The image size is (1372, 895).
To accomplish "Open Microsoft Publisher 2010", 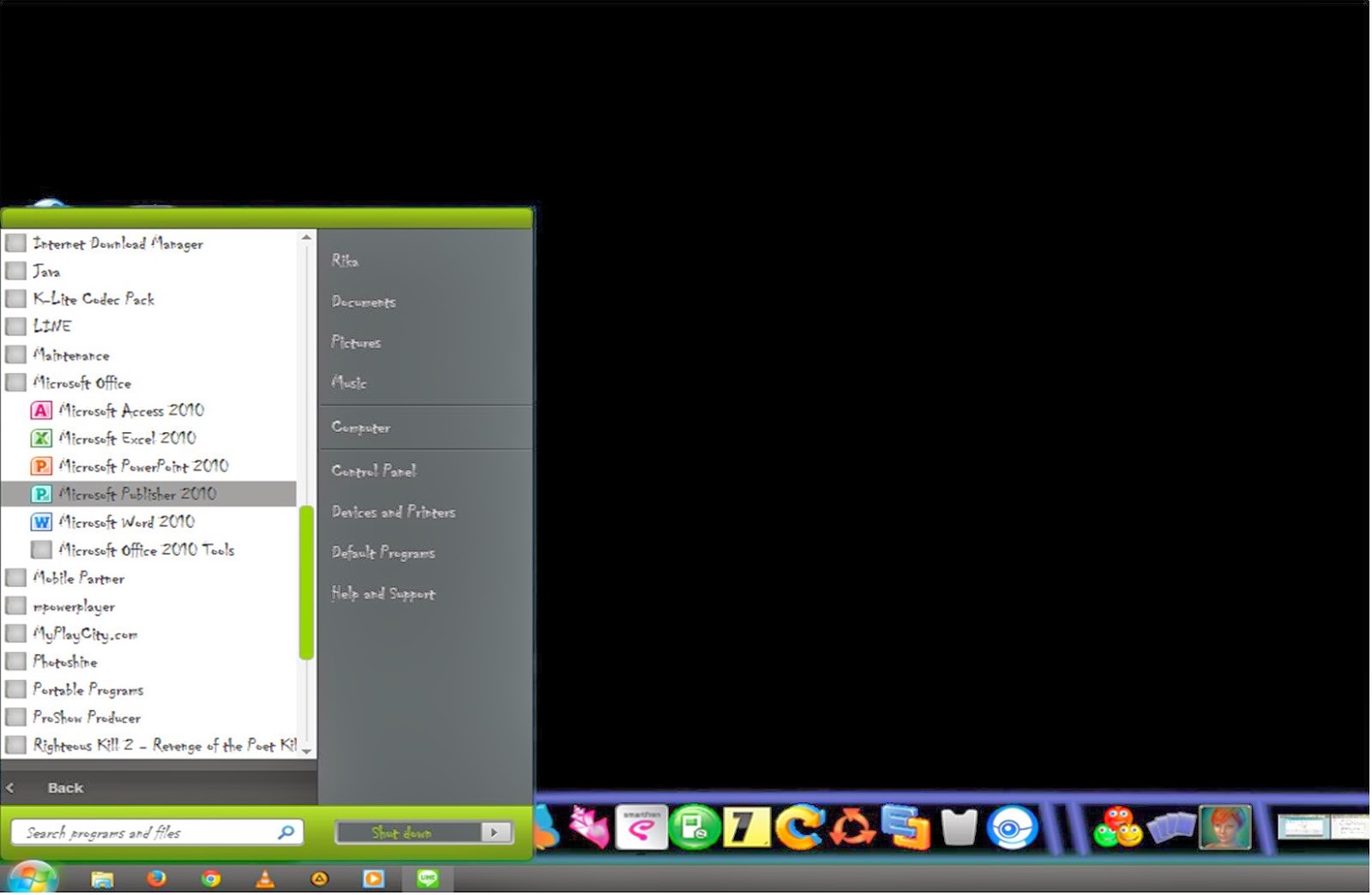I will click(149, 494).
